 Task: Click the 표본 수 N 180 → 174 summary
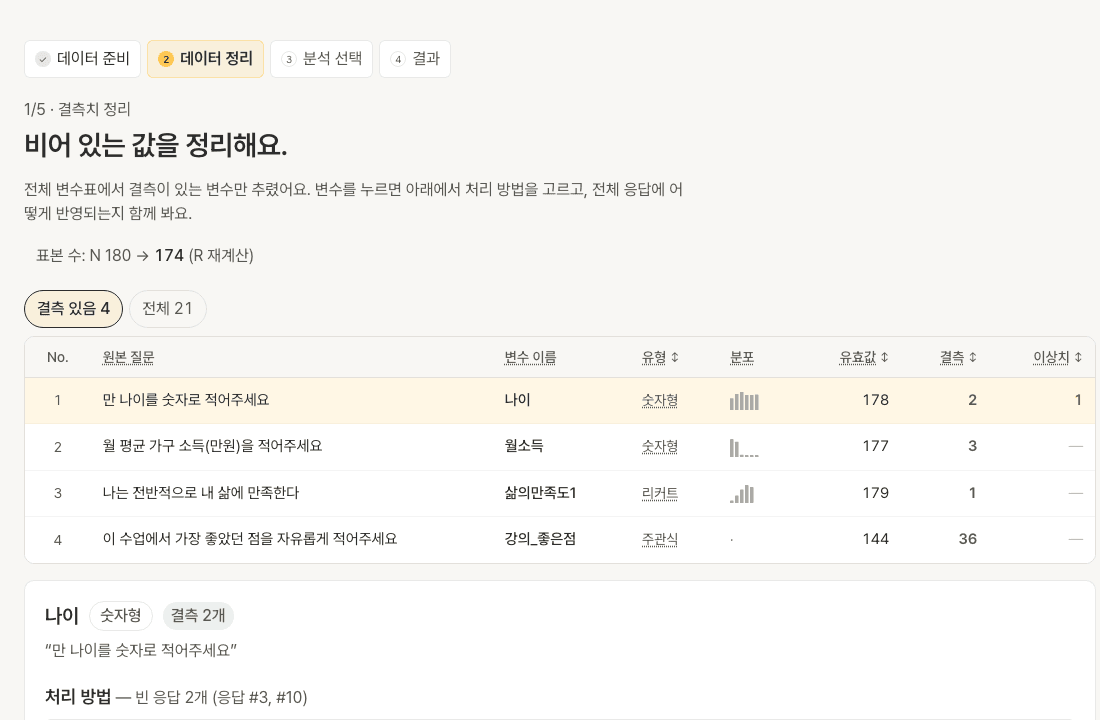[x=145, y=255]
